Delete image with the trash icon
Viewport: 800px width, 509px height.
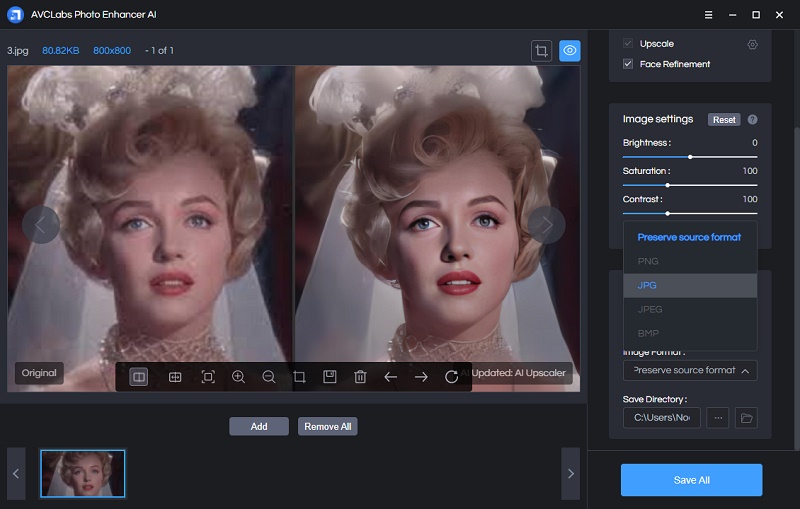tap(360, 377)
